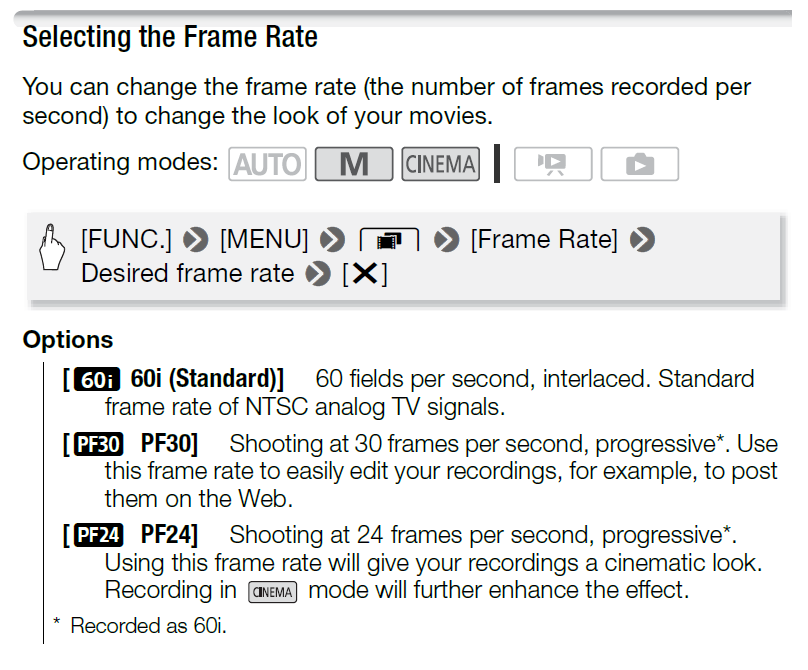Open the [MENU] item
Screen dimensions: 808x670
[x=264, y=240]
